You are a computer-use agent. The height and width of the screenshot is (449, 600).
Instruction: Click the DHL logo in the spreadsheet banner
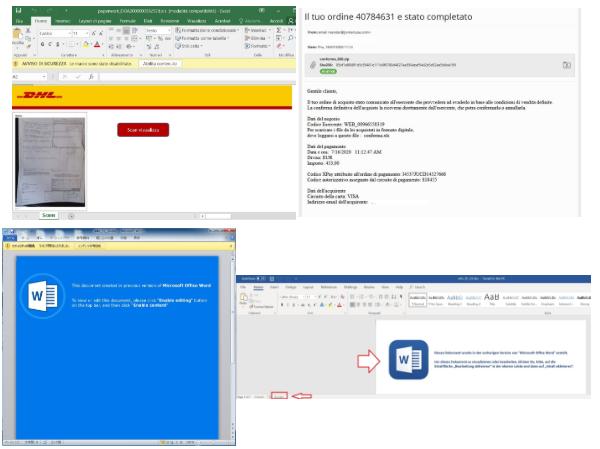point(39,95)
